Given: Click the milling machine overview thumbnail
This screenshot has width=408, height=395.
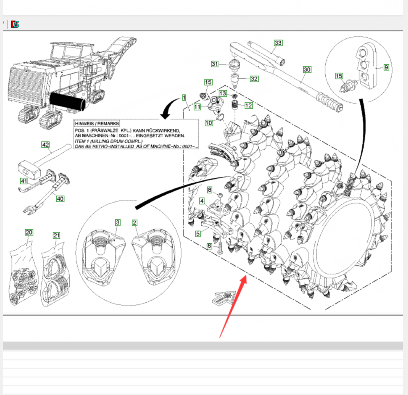Looking at the screenshot, I should pos(71,83).
